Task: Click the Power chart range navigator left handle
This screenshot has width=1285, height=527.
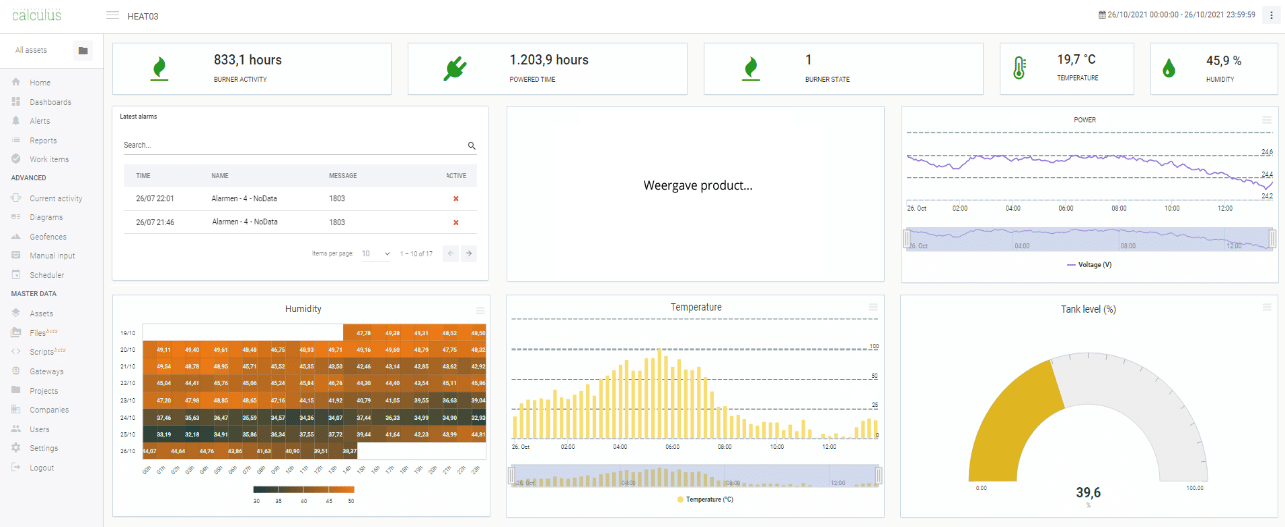Action: [907, 239]
